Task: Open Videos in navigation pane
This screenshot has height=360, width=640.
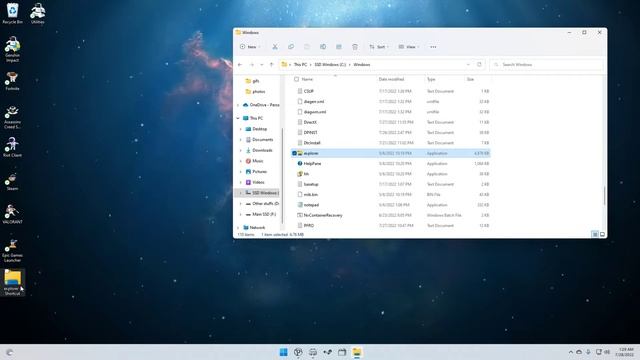Action: coord(258,182)
